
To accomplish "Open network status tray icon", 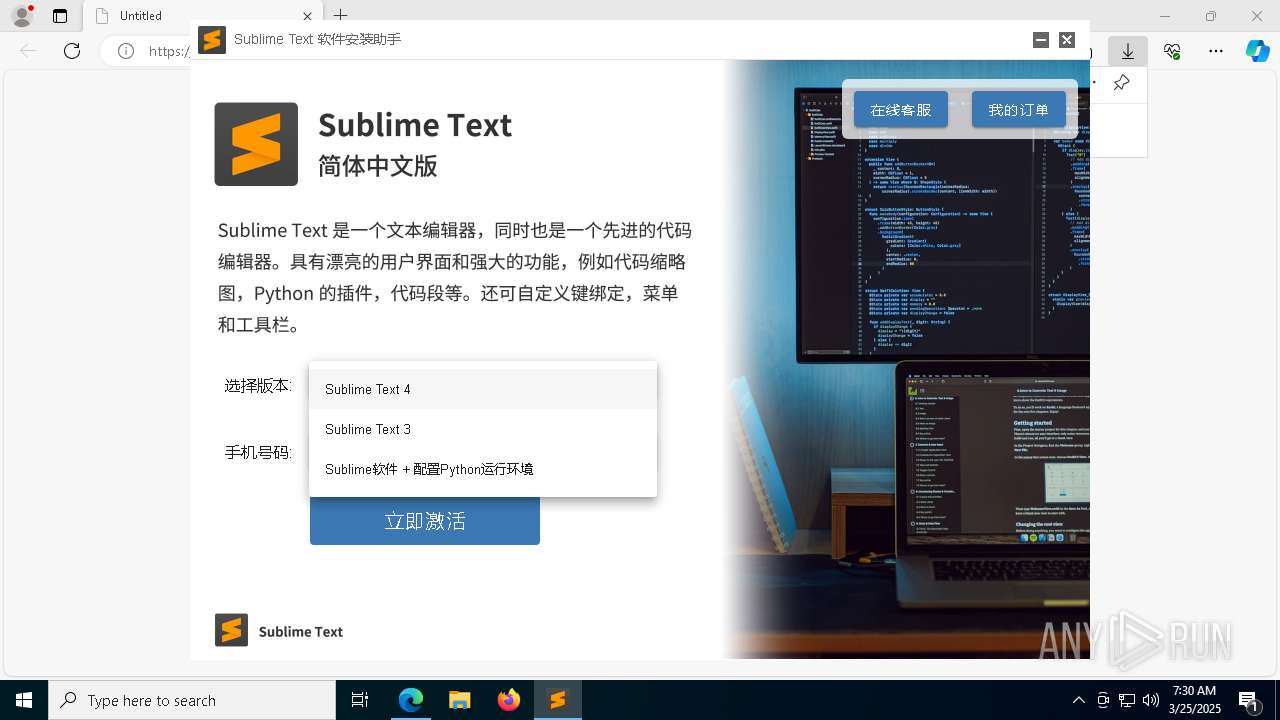I will [x=1127, y=700].
